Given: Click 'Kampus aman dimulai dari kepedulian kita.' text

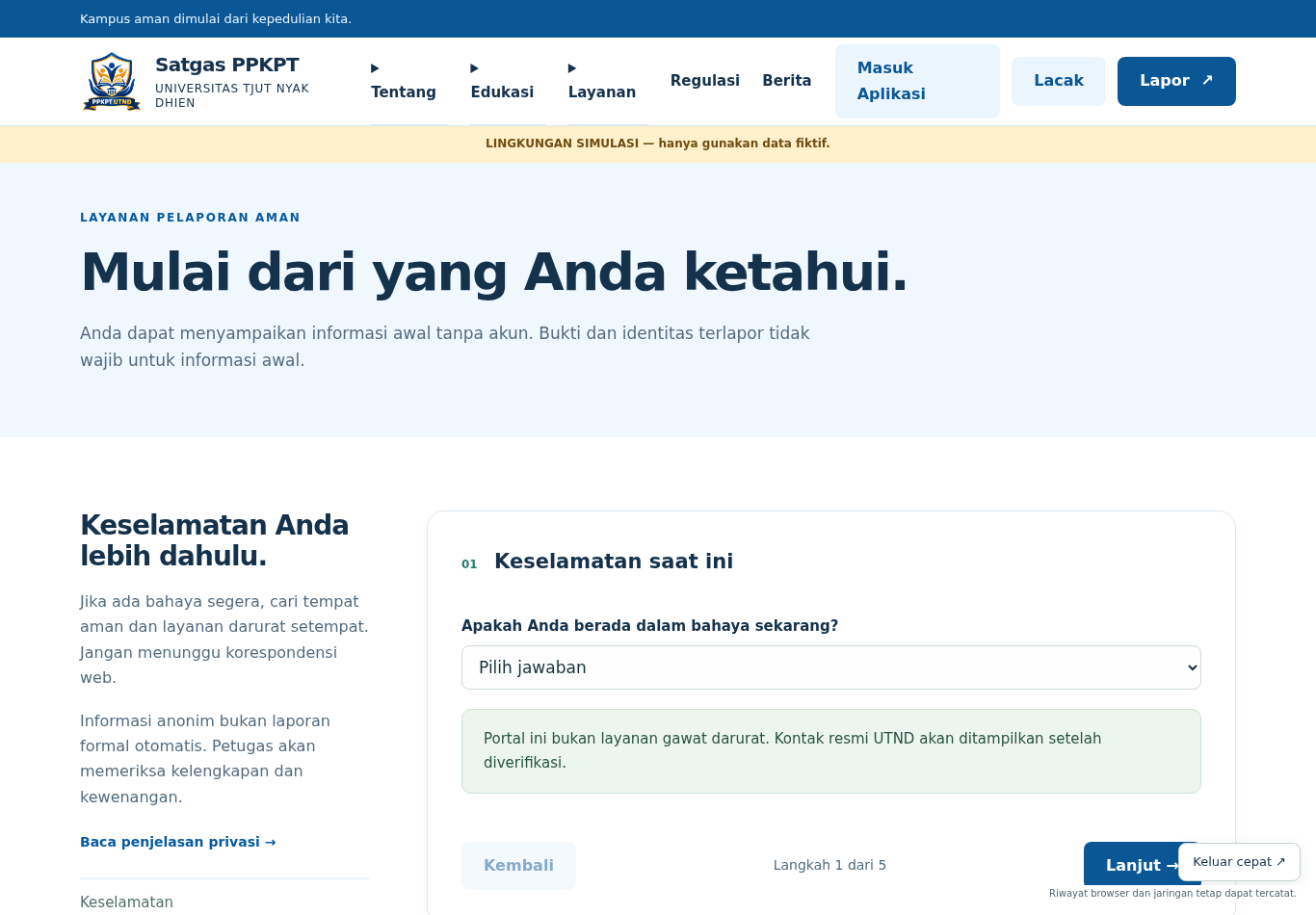Looking at the screenshot, I should (x=216, y=18).
